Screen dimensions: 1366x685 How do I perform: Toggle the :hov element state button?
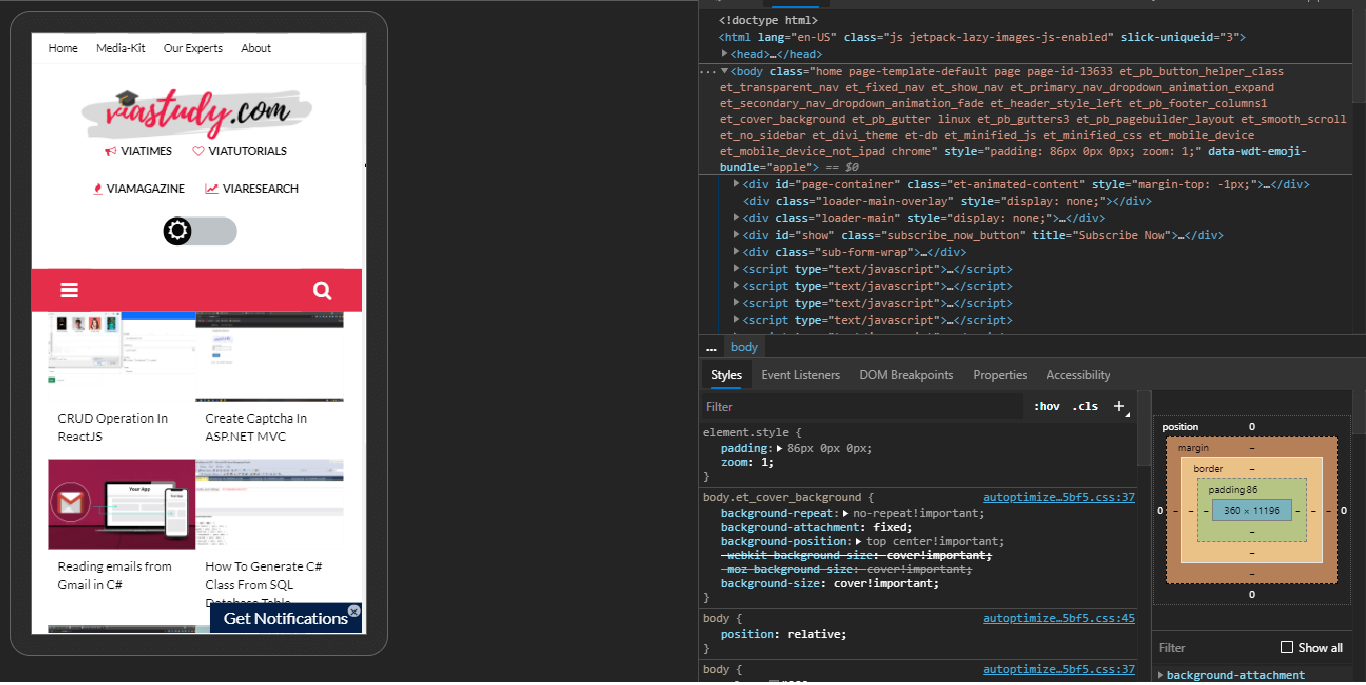[x=1047, y=407]
